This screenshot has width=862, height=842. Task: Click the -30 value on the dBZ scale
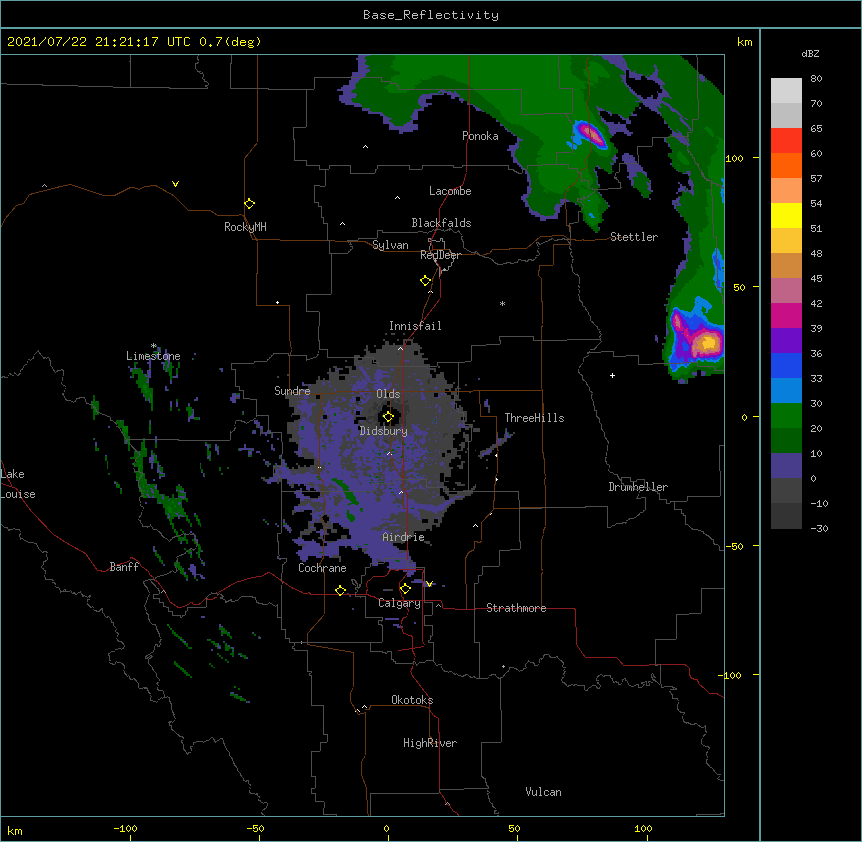point(819,528)
